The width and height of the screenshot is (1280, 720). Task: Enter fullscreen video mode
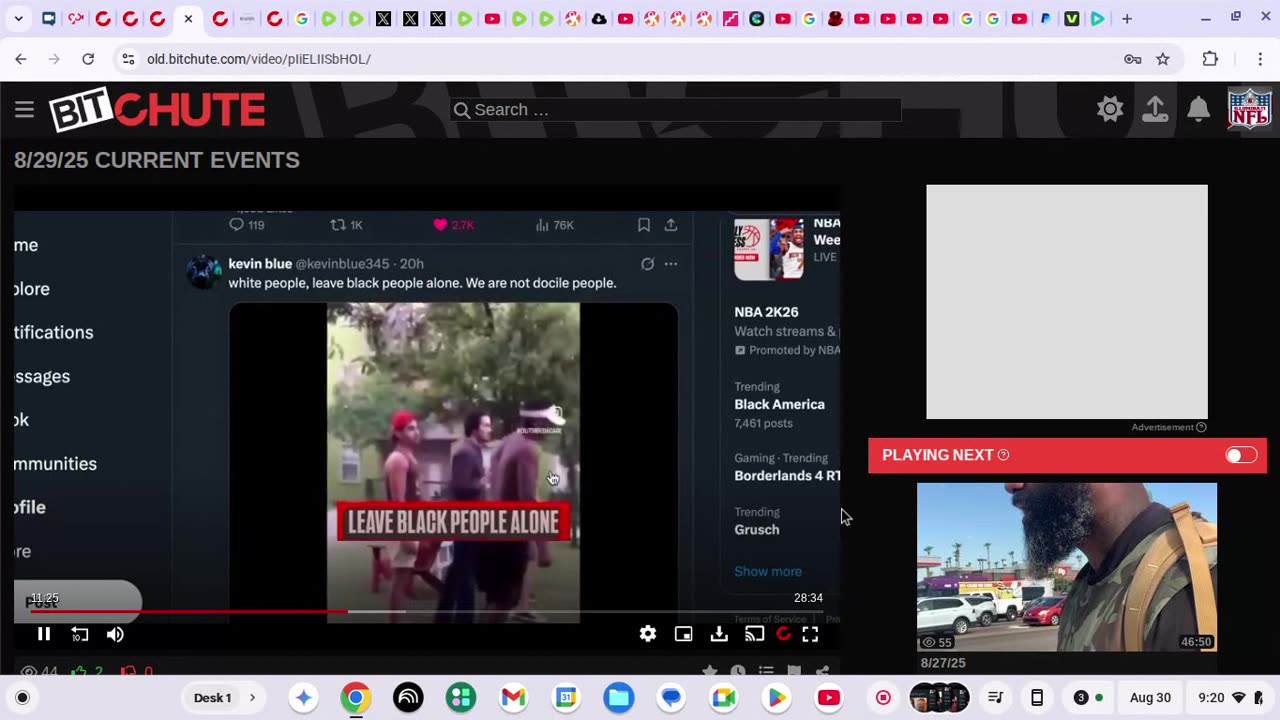tap(810, 634)
